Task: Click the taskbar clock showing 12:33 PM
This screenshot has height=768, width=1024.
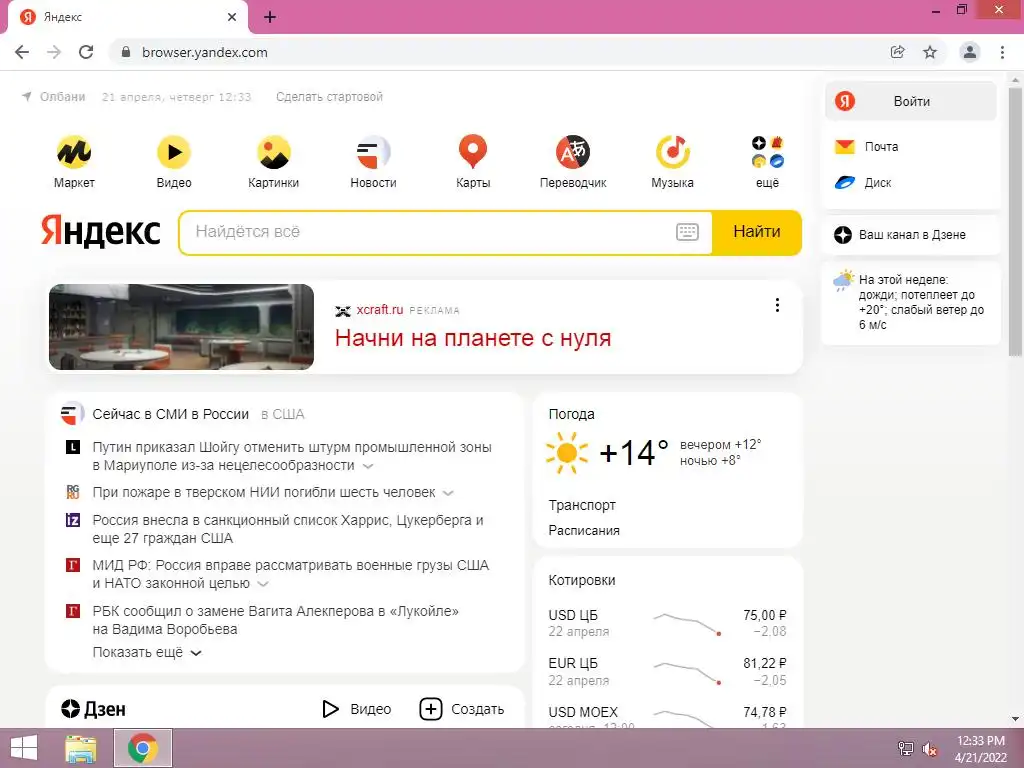Action: pyautogui.click(x=980, y=749)
